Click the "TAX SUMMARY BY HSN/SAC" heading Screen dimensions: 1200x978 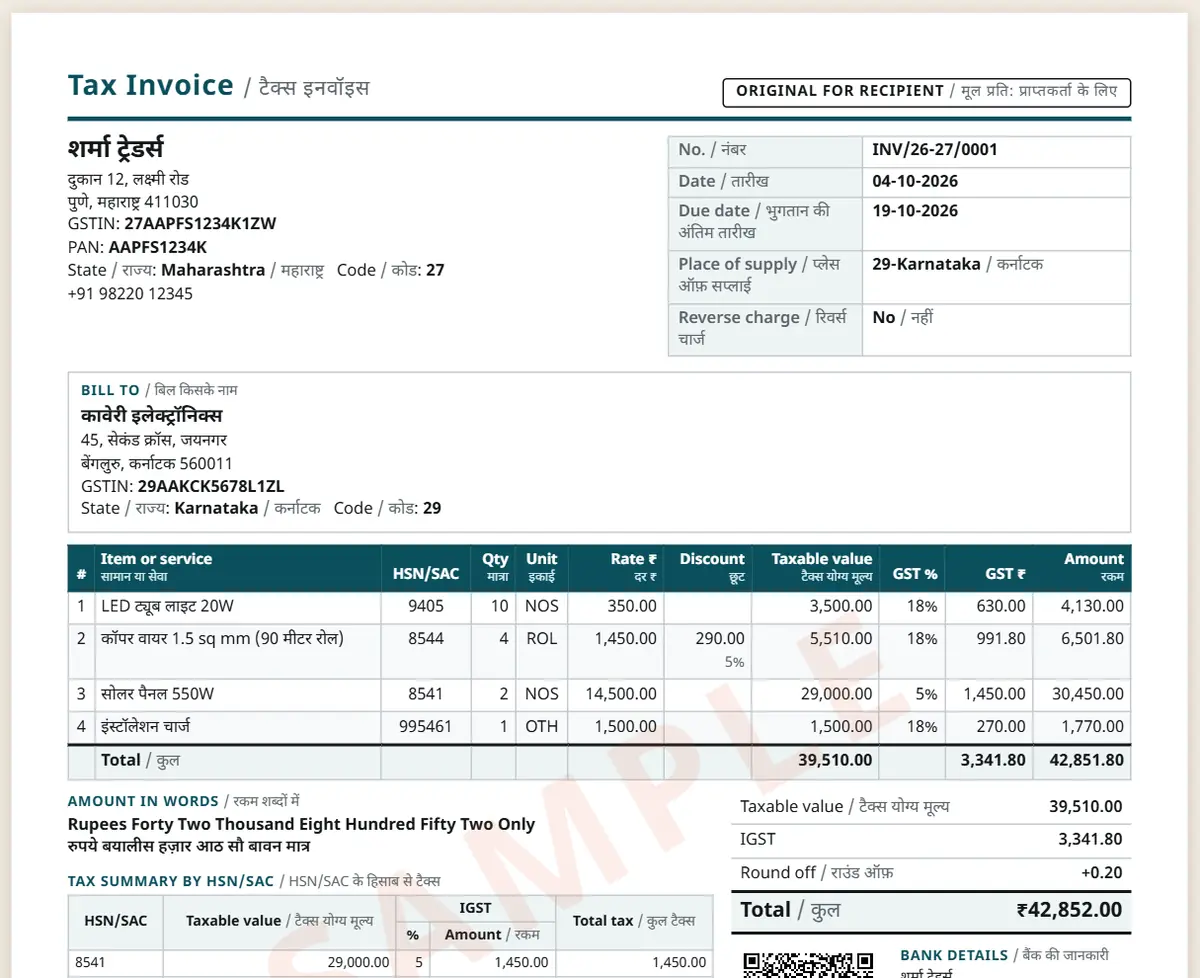click(x=171, y=881)
